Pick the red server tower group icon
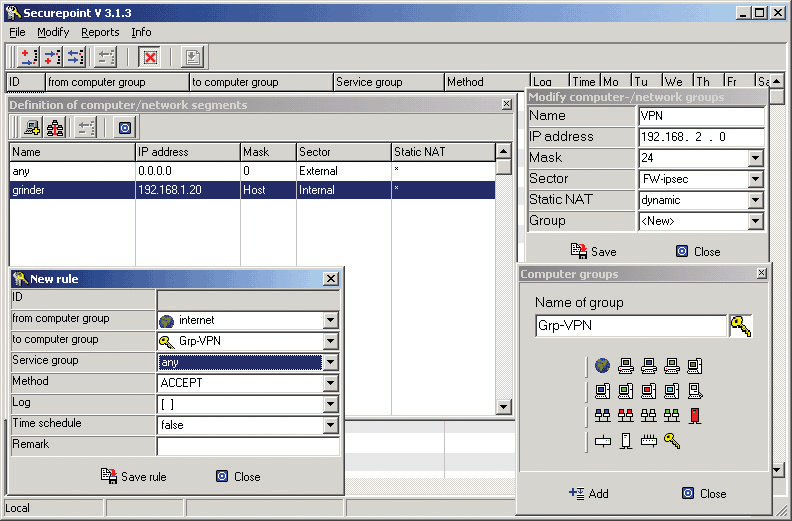Image resolution: width=792 pixels, height=521 pixels. [x=695, y=415]
